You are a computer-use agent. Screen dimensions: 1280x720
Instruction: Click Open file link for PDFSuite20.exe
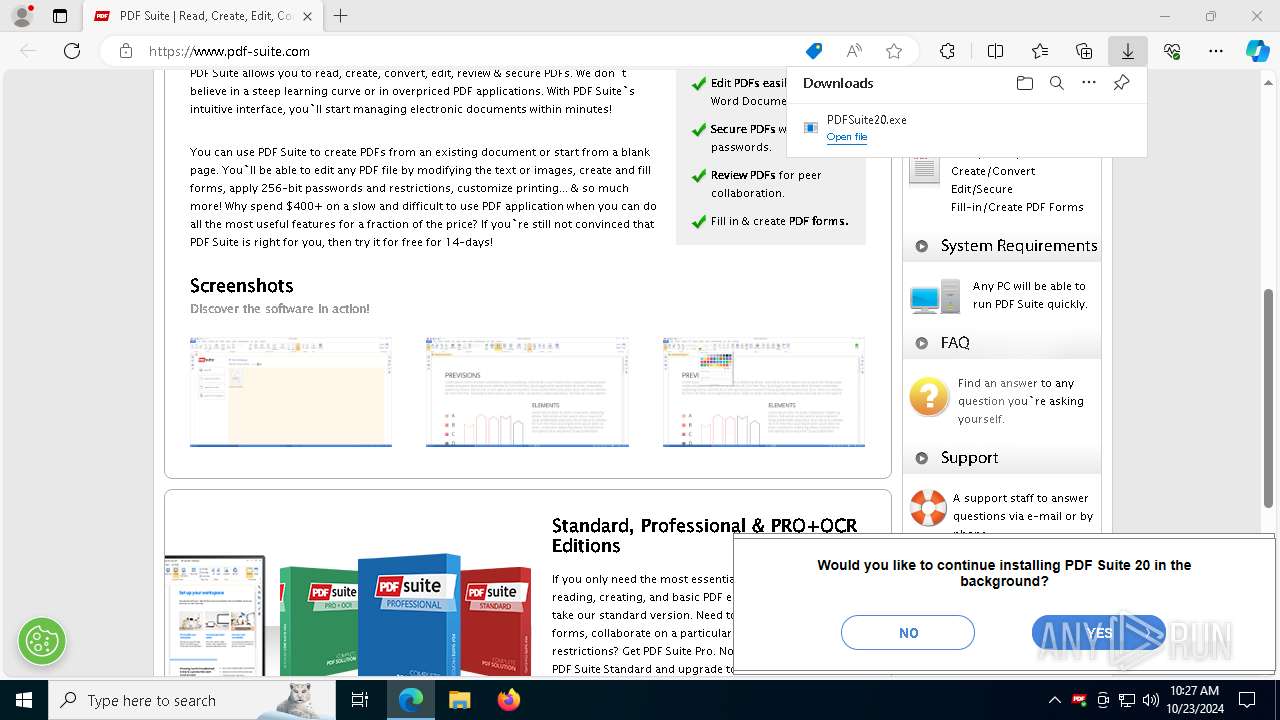(847, 137)
